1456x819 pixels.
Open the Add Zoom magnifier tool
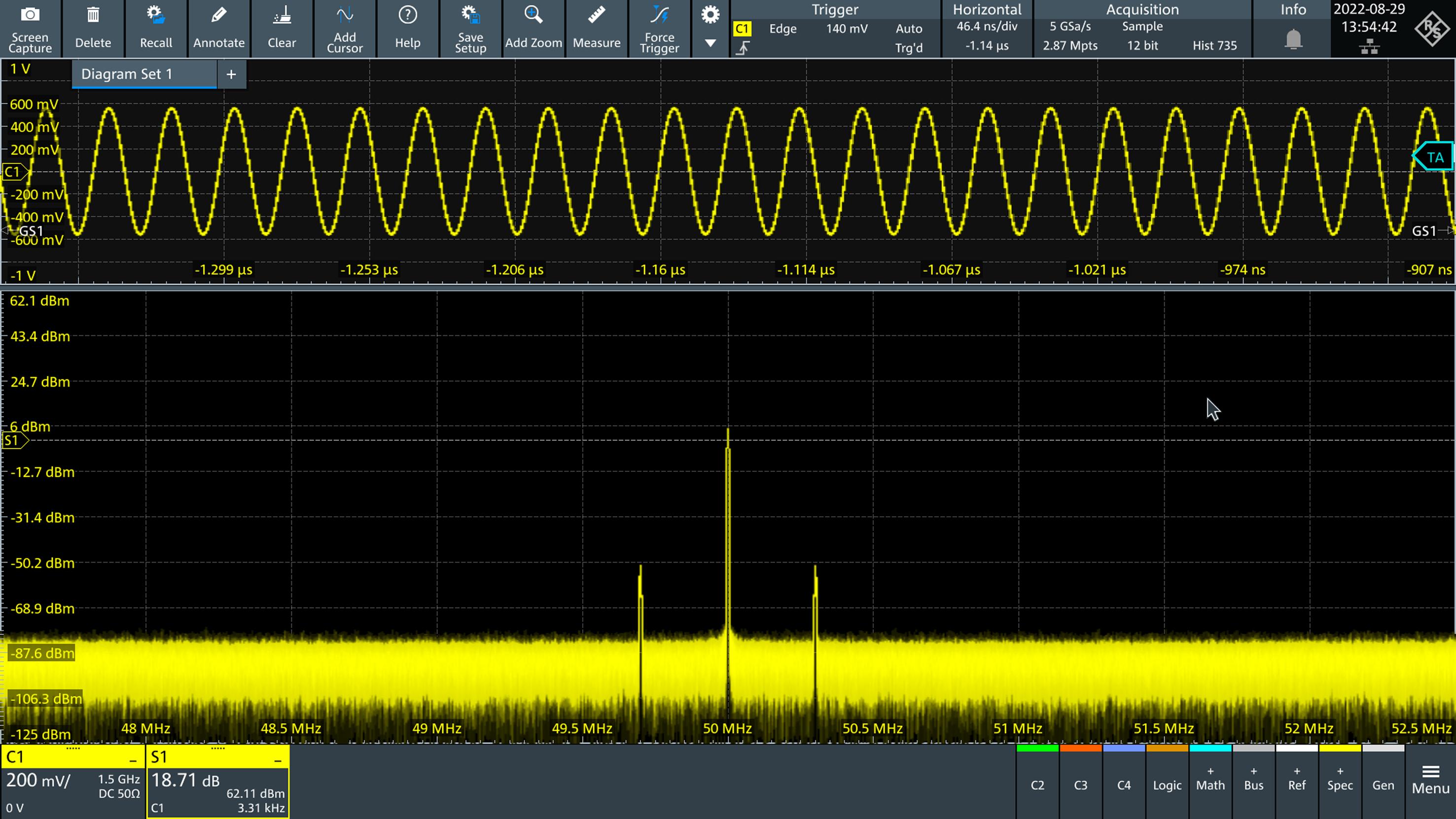click(x=533, y=16)
